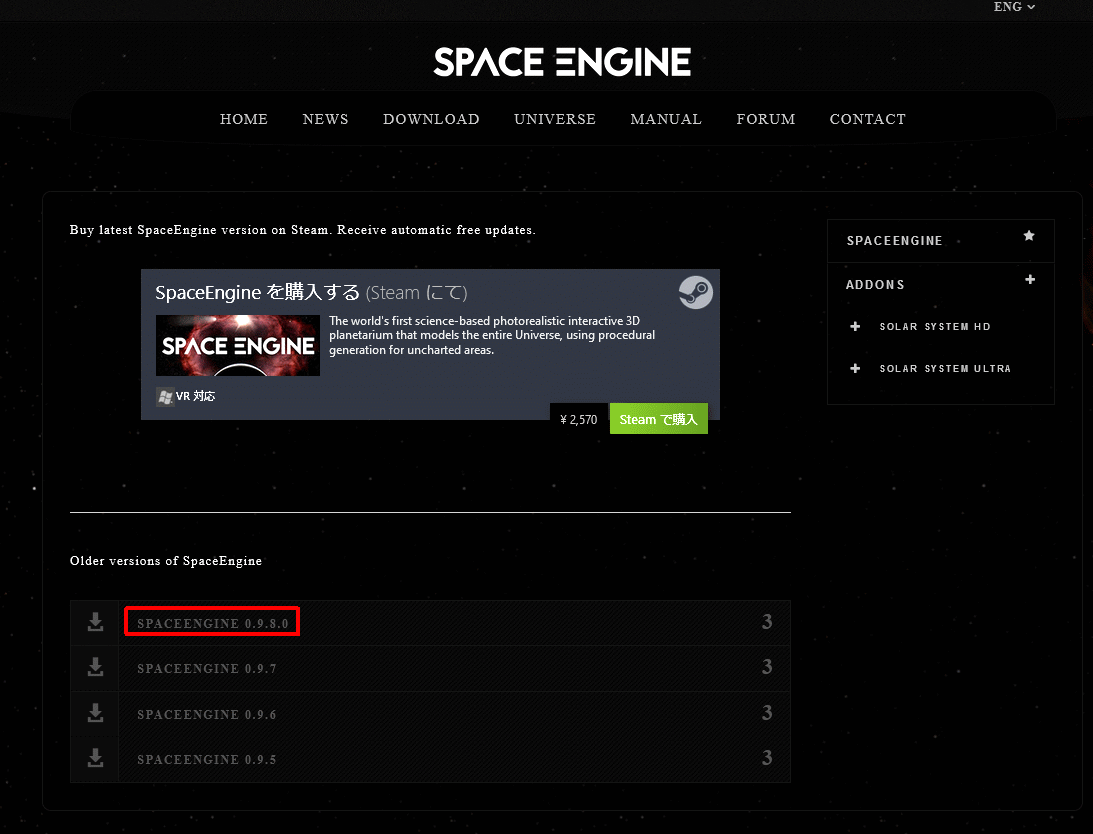Open the DOWNLOAD menu item
Image resolution: width=1093 pixels, height=834 pixels.
[431, 119]
